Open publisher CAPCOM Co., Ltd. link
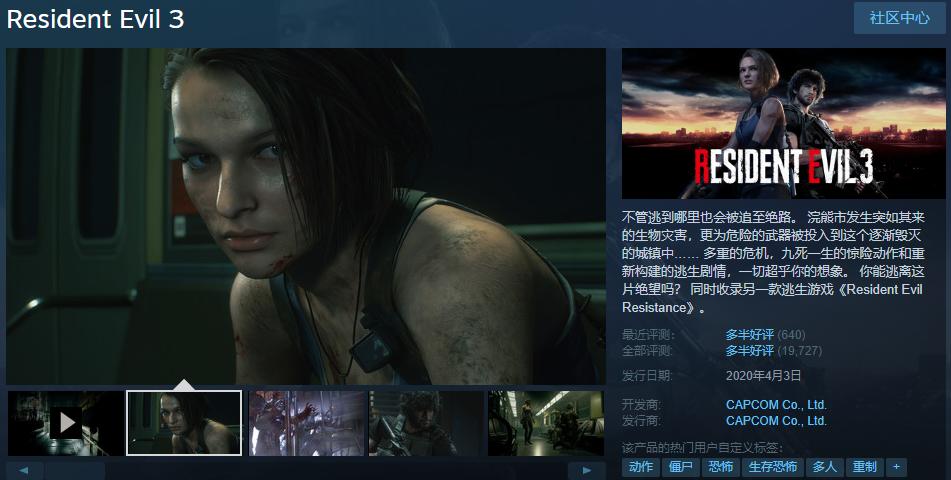Image resolution: width=951 pixels, height=480 pixels. pyautogui.click(x=776, y=421)
